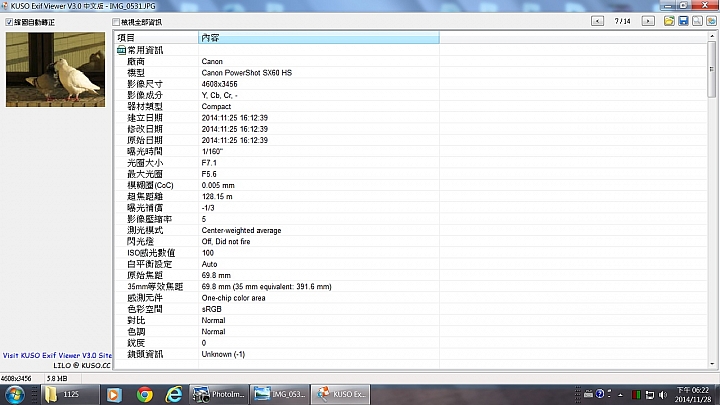720x405 pixels.
Task: Open Internet Explorer from the taskbar
Action: coord(174,394)
